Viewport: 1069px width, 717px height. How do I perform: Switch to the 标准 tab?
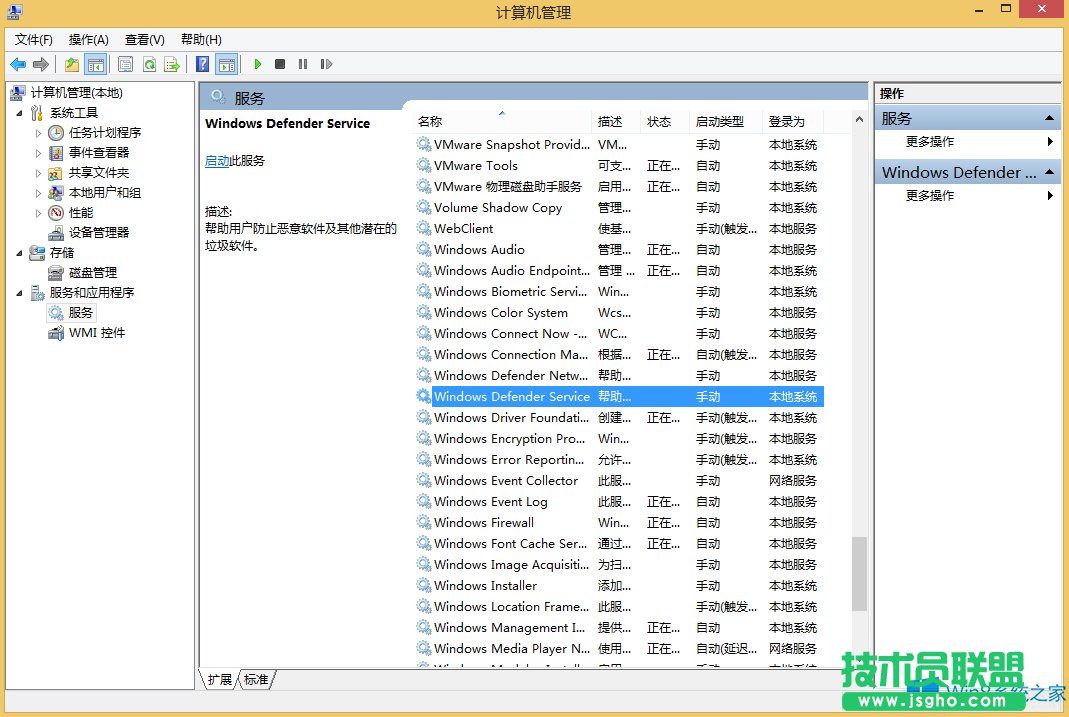pyautogui.click(x=255, y=679)
